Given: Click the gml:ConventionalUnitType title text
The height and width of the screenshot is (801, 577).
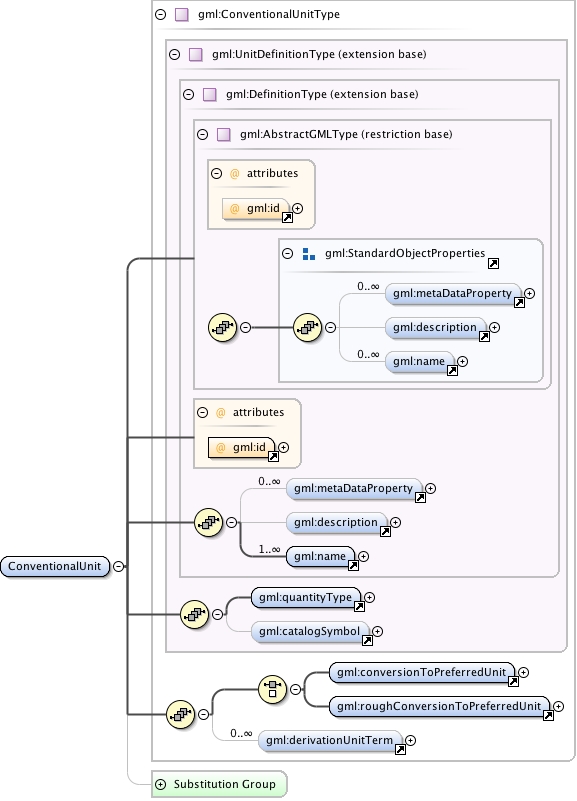Looking at the screenshot, I should [269, 14].
